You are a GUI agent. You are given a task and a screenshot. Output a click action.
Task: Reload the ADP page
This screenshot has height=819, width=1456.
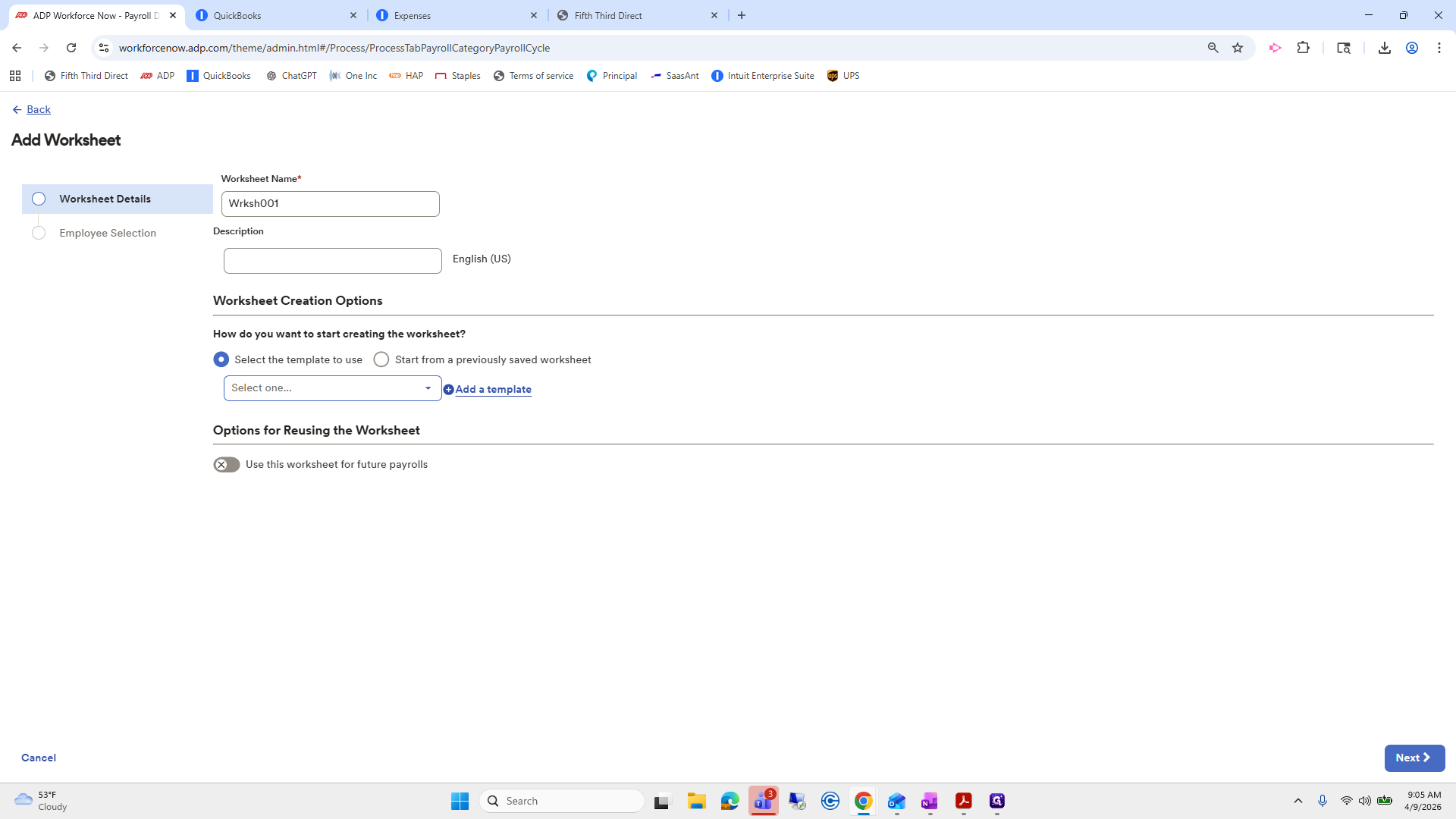click(x=71, y=48)
